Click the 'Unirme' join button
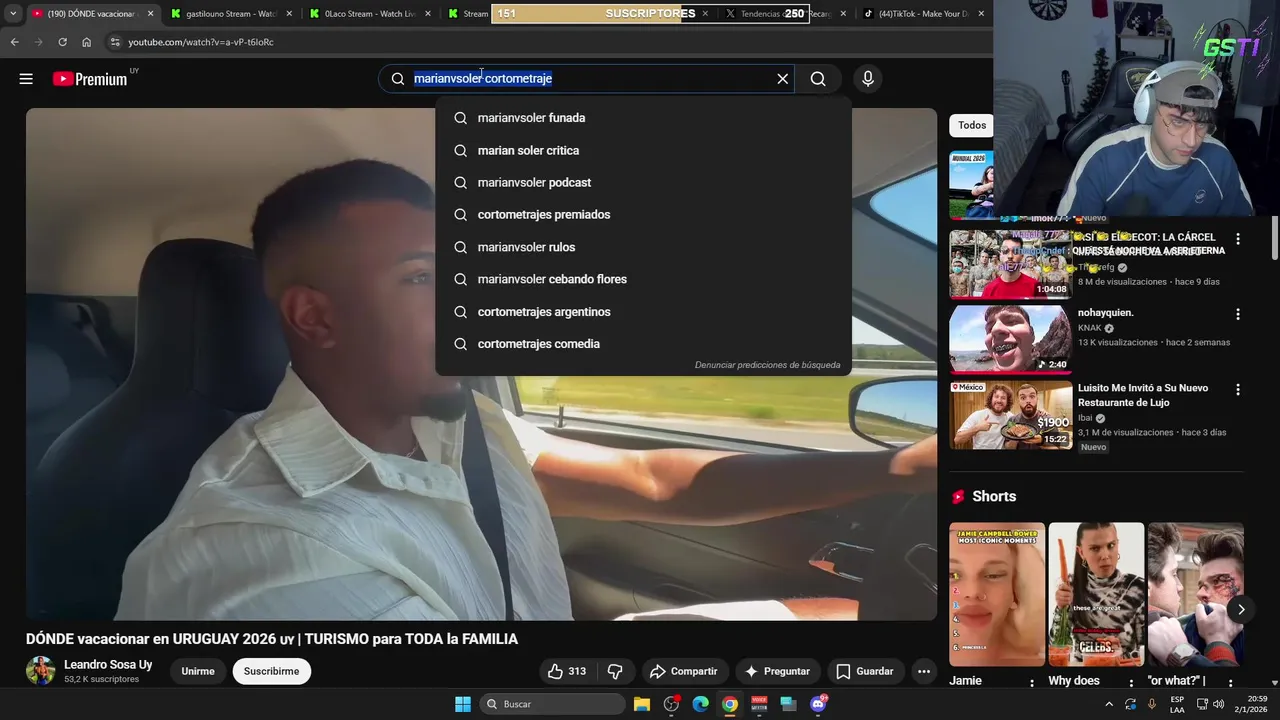1280x720 pixels. [x=198, y=671]
